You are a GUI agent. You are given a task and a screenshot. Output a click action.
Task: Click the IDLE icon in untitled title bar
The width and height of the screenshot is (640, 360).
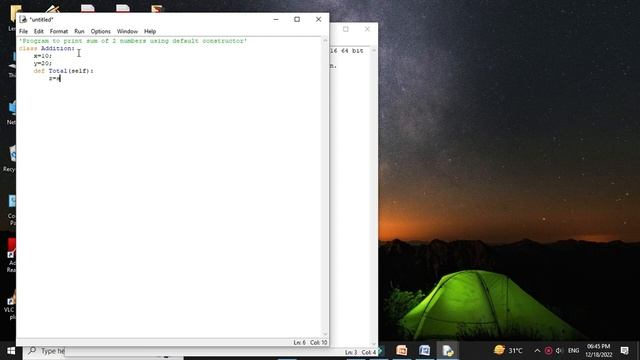[23, 19]
